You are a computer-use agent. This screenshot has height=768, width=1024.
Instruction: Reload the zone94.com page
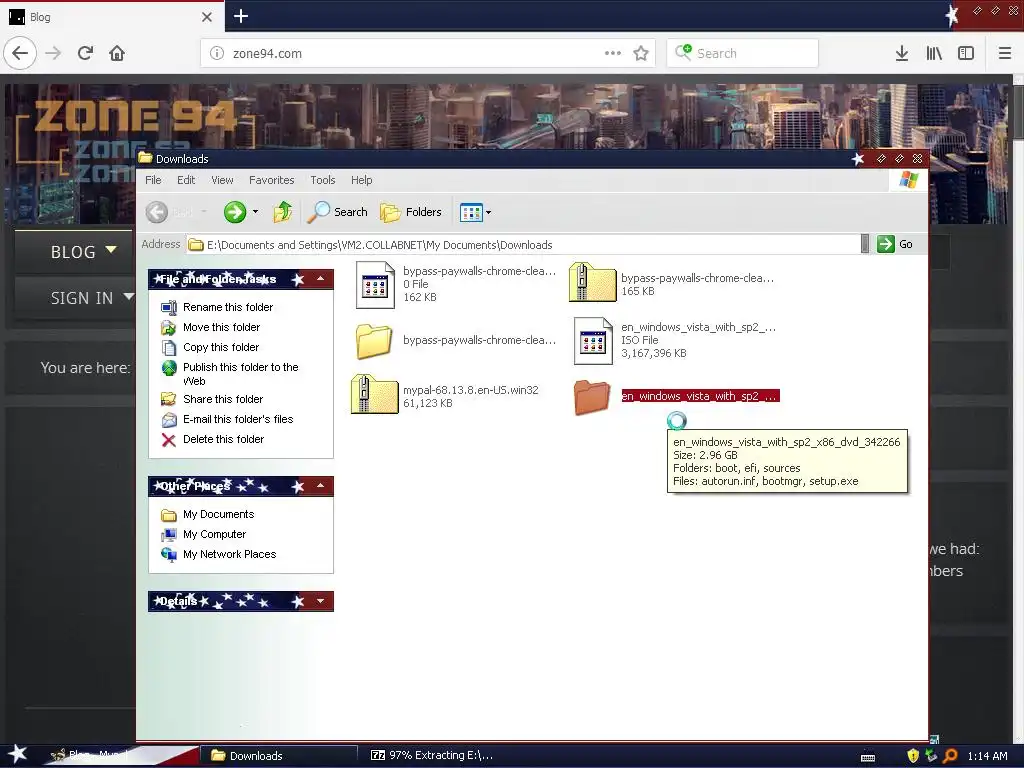click(85, 53)
